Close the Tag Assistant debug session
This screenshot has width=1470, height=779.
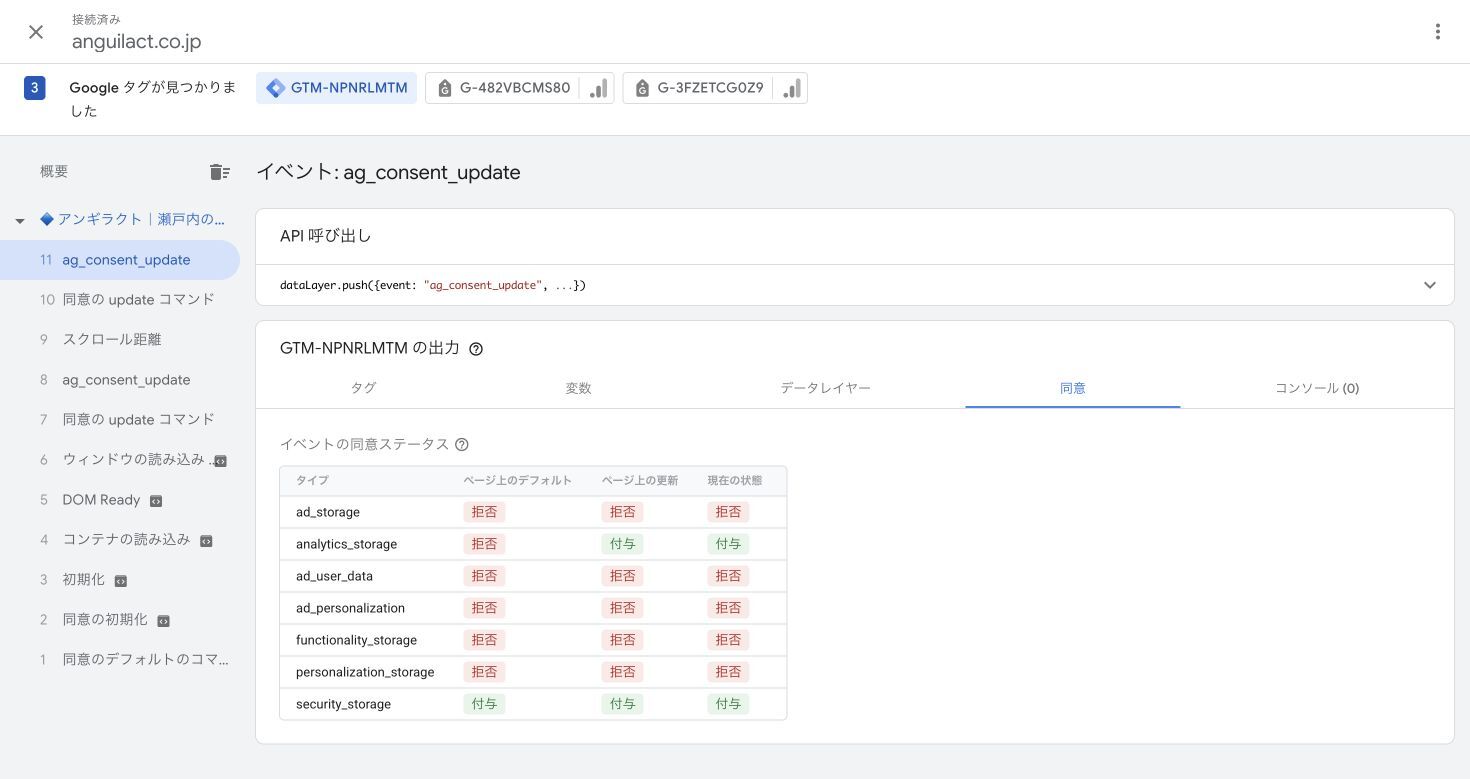pos(36,32)
